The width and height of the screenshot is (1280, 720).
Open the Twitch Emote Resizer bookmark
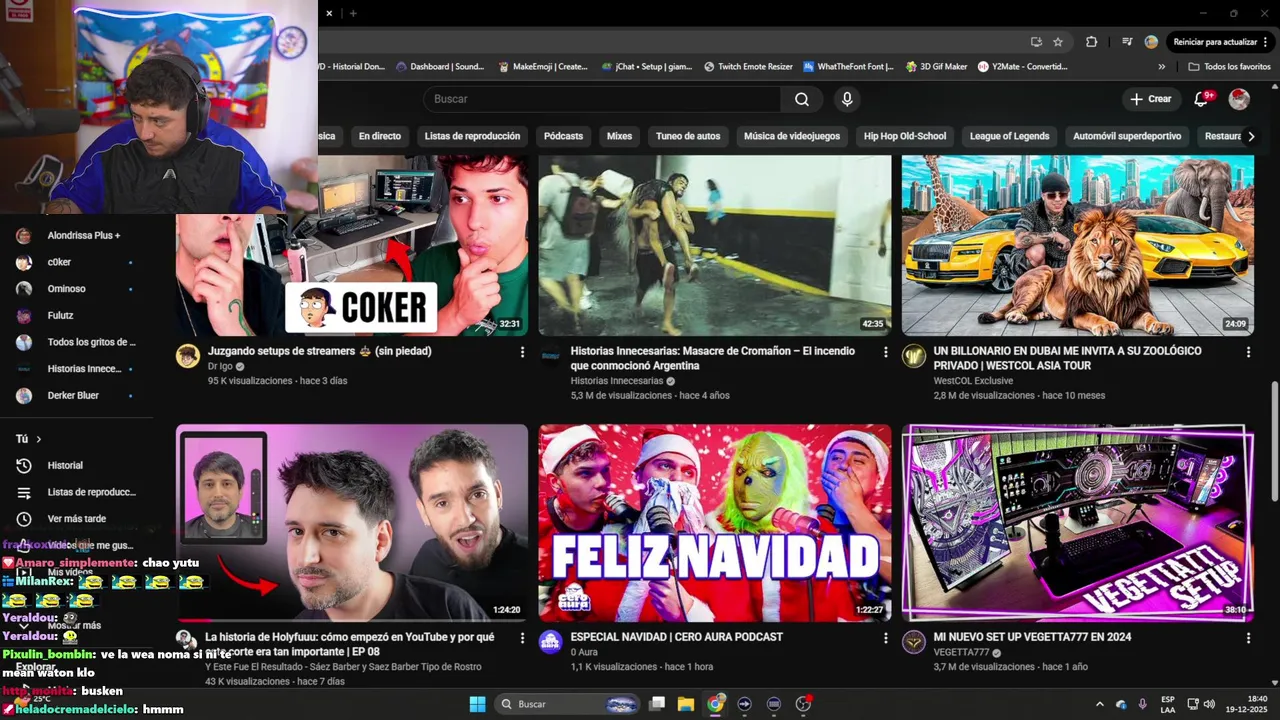(748, 67)
